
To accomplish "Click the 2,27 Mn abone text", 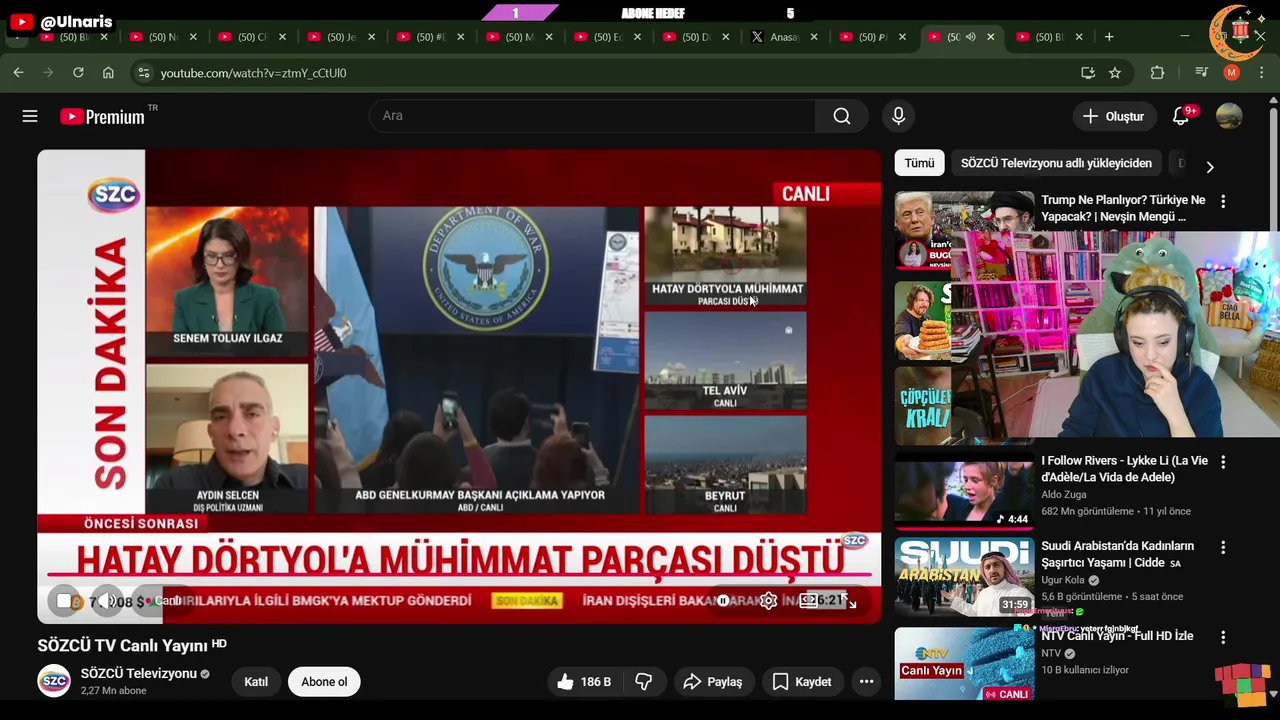I will pyautogui.click(x=114, y=691).
